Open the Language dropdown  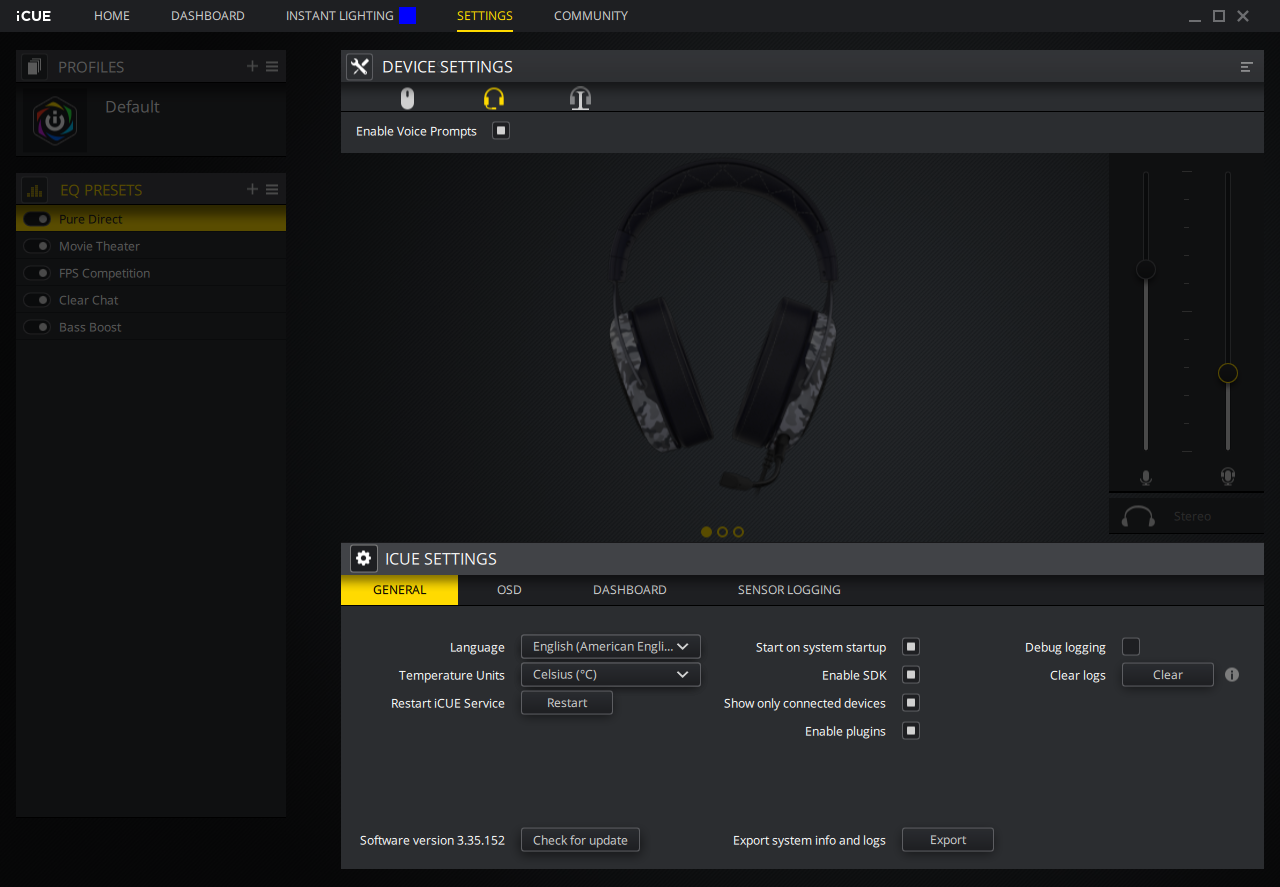[611, 646]
